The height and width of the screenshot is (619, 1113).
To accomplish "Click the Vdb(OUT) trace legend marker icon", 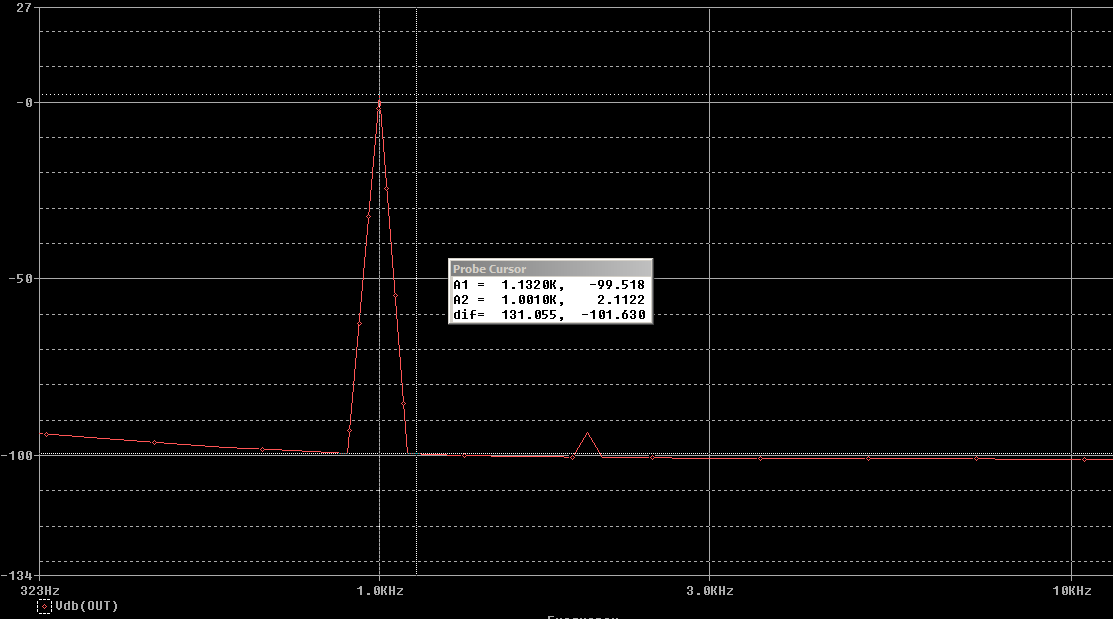I will pyautogui.click(x=44, y=606).
